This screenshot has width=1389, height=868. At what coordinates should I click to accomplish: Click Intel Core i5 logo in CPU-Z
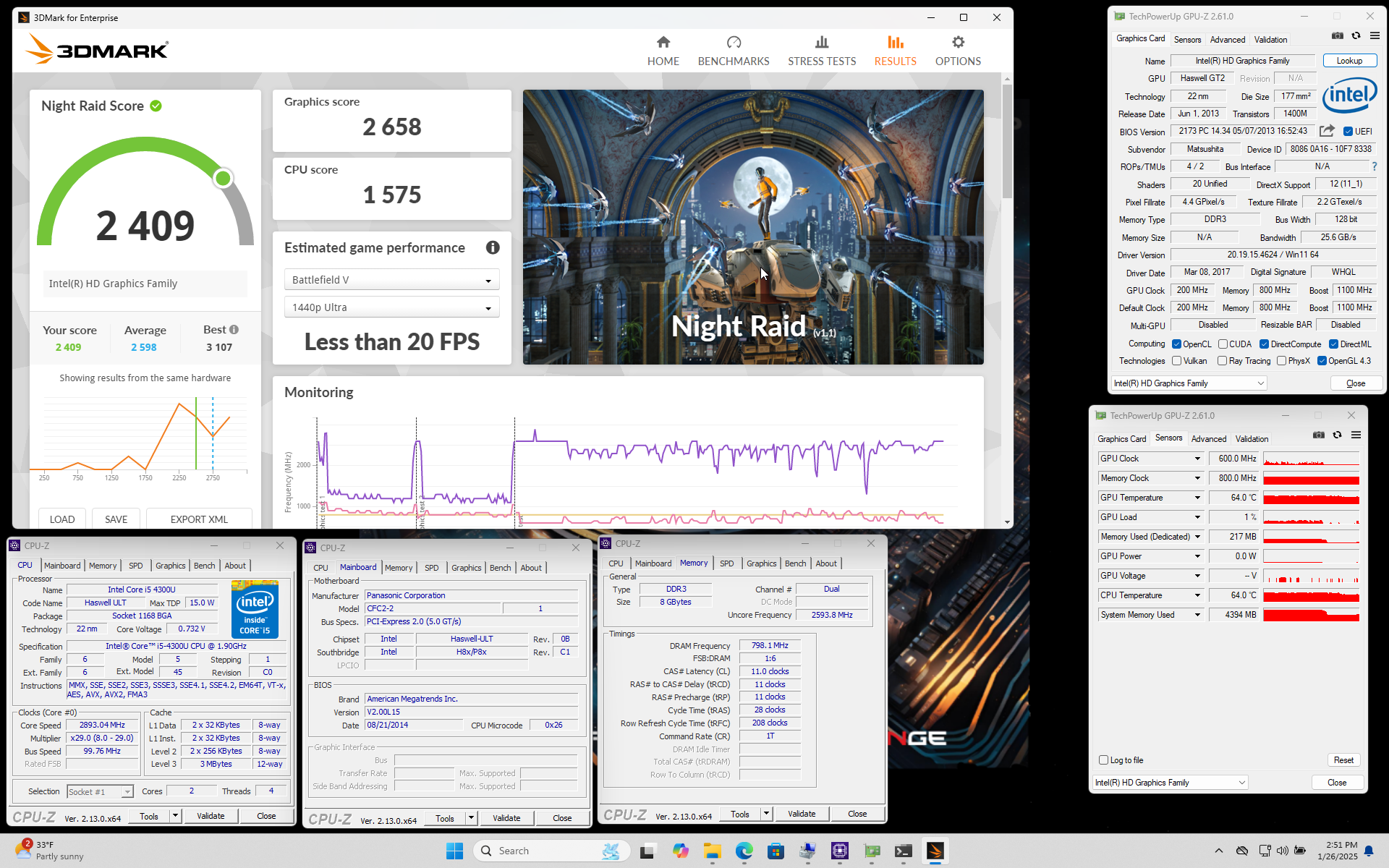coord(255,609)
